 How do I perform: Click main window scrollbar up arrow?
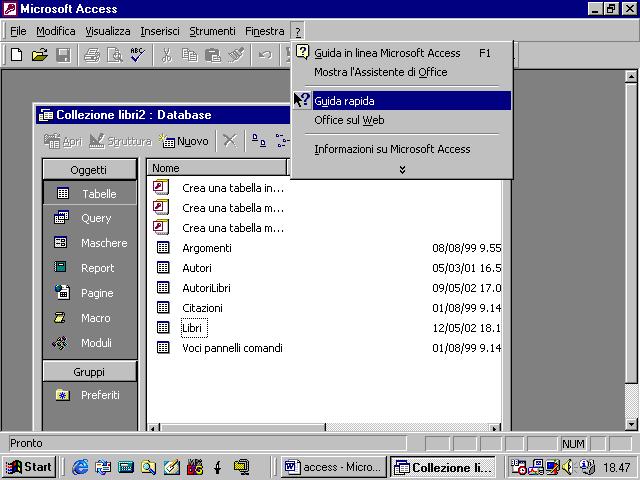[x=631, y=76]
